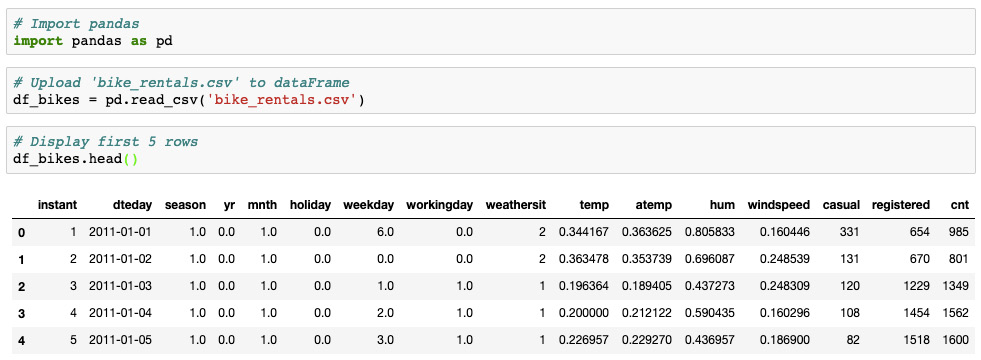Click the read_csv code cell
981x360 pixels.
[490, 91]
